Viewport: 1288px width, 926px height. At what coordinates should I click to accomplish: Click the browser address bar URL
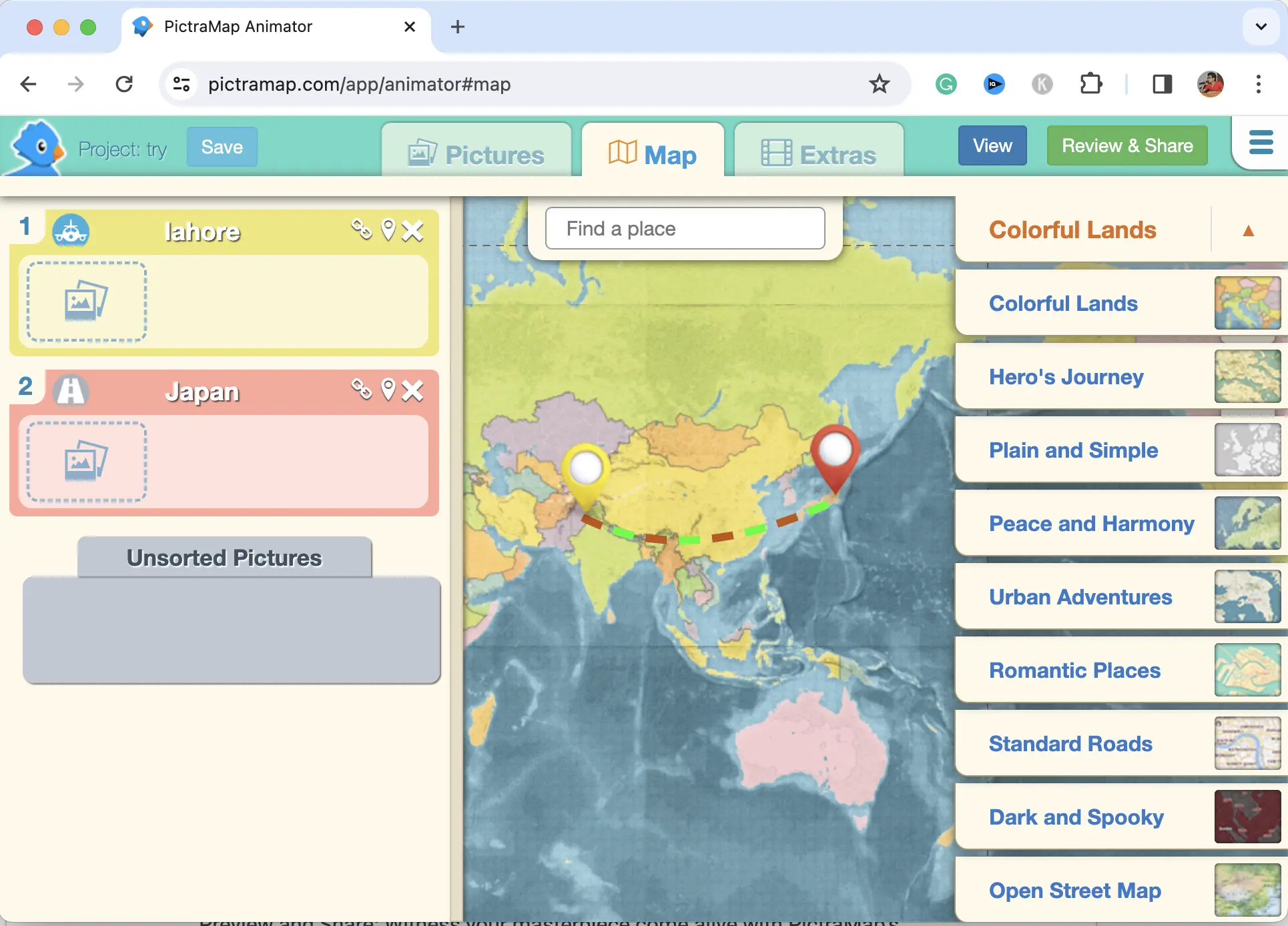tap(359, 84)
